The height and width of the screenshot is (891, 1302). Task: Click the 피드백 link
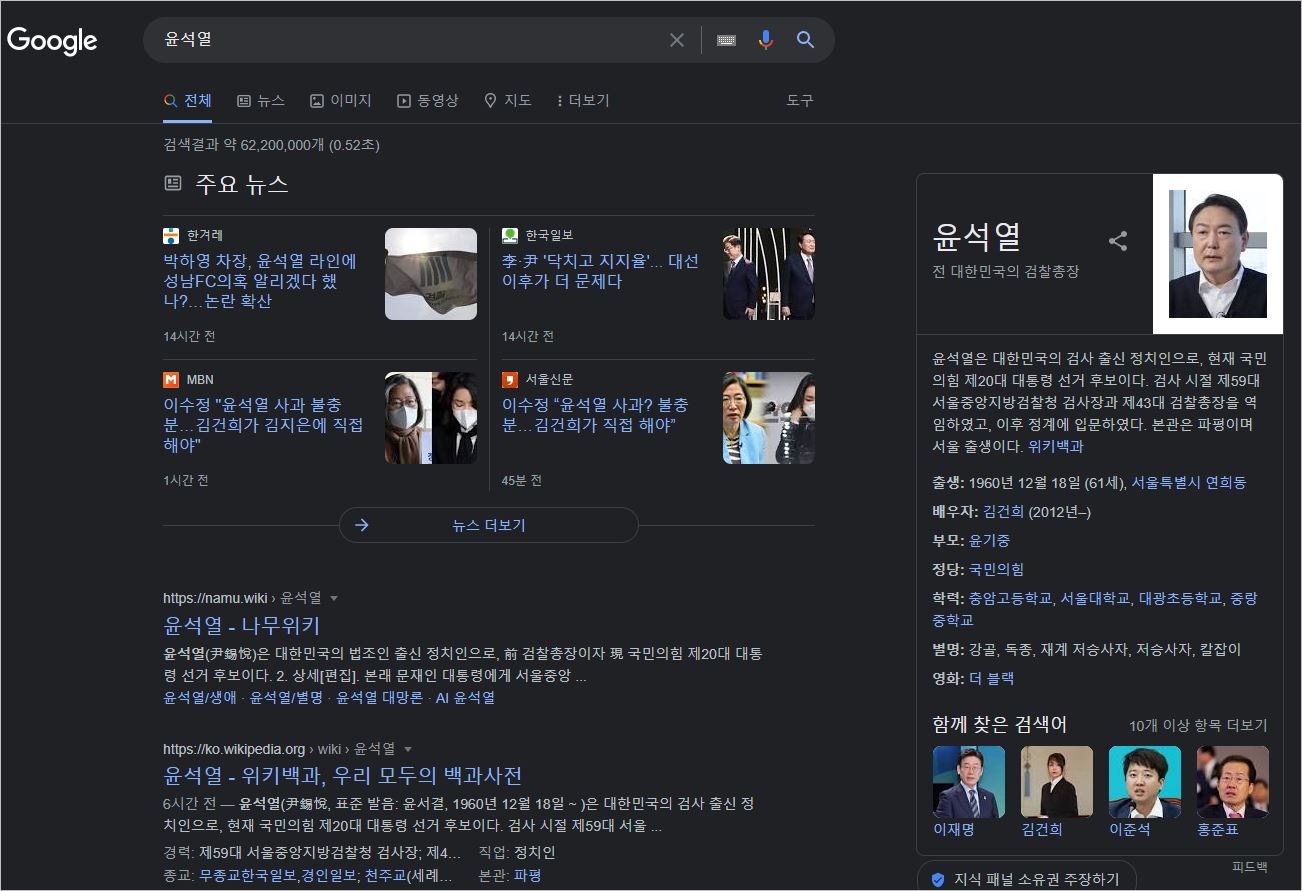pyautogui.click(x=1249, y=867)
